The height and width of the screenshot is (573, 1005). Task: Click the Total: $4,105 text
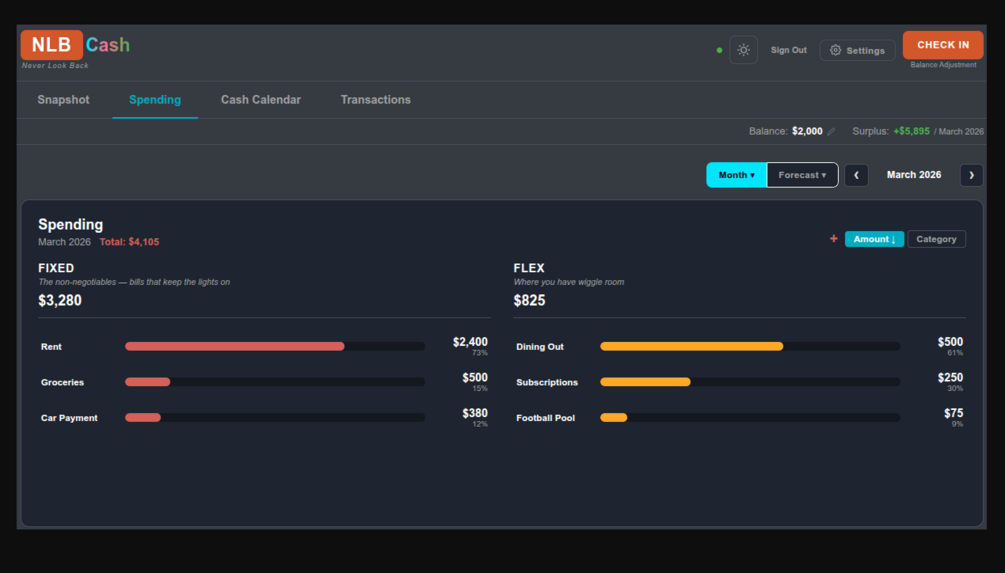click(x=129, y=242)
